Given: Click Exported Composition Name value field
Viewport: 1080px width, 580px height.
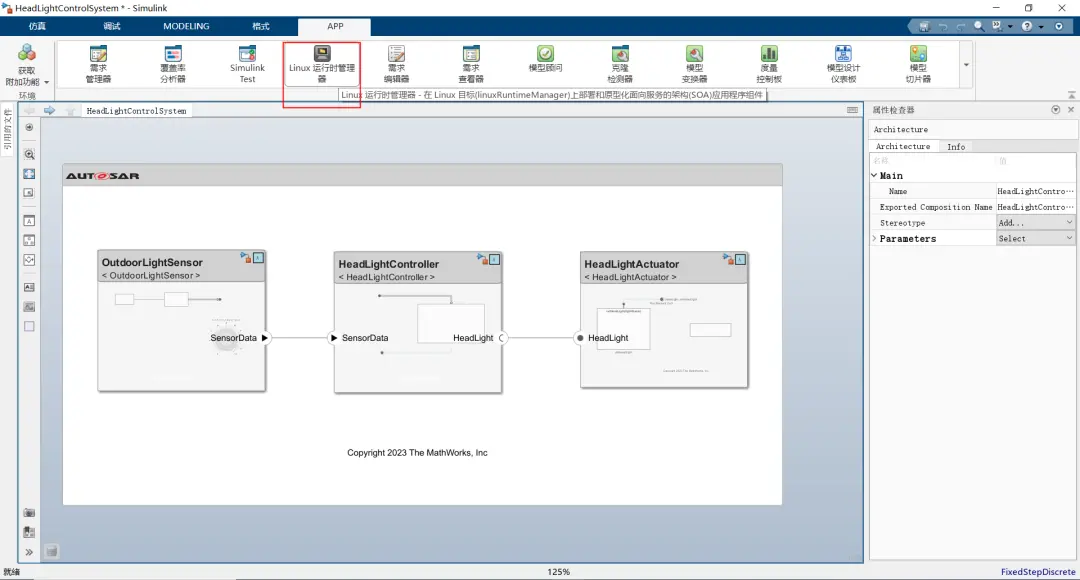Looking at the screenshot, I should pyautogui.click(x=1035, y=207).
